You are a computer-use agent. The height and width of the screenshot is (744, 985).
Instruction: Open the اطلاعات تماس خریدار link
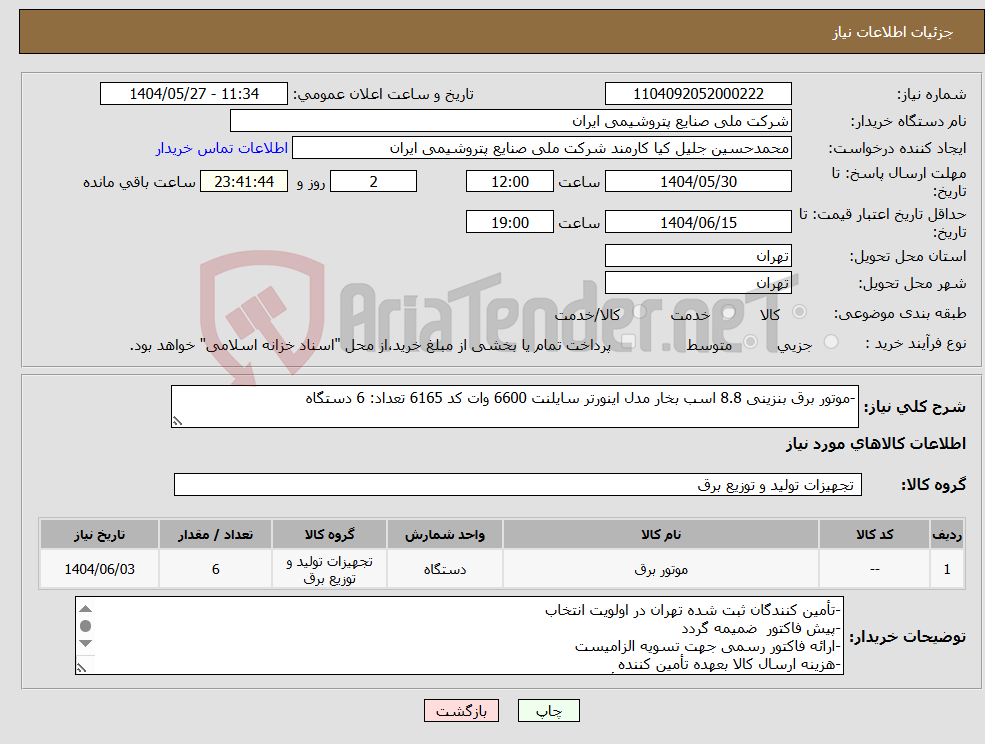(222, 148)
